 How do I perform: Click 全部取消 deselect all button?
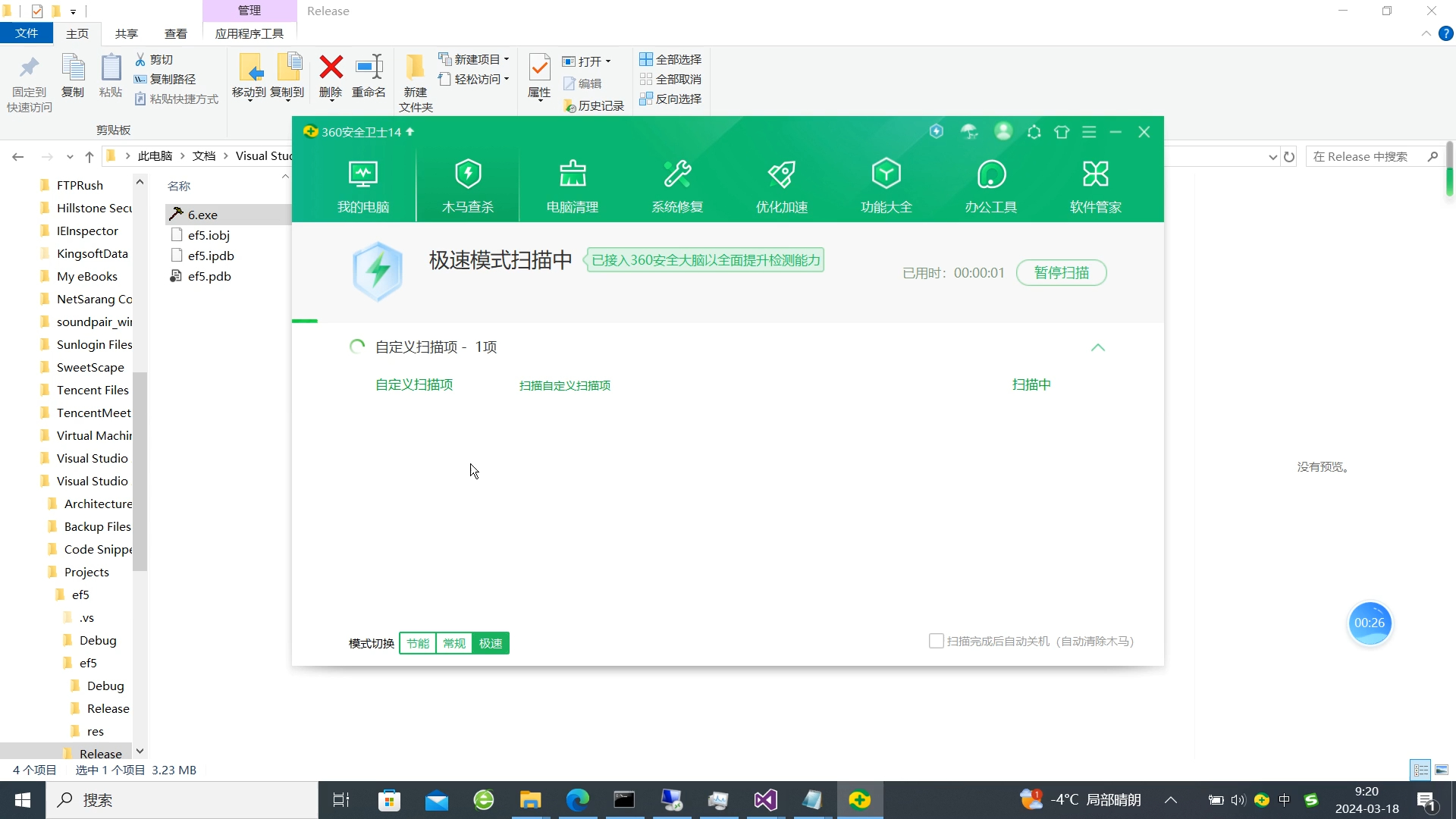pyautogui.click(x=670, y=79)
